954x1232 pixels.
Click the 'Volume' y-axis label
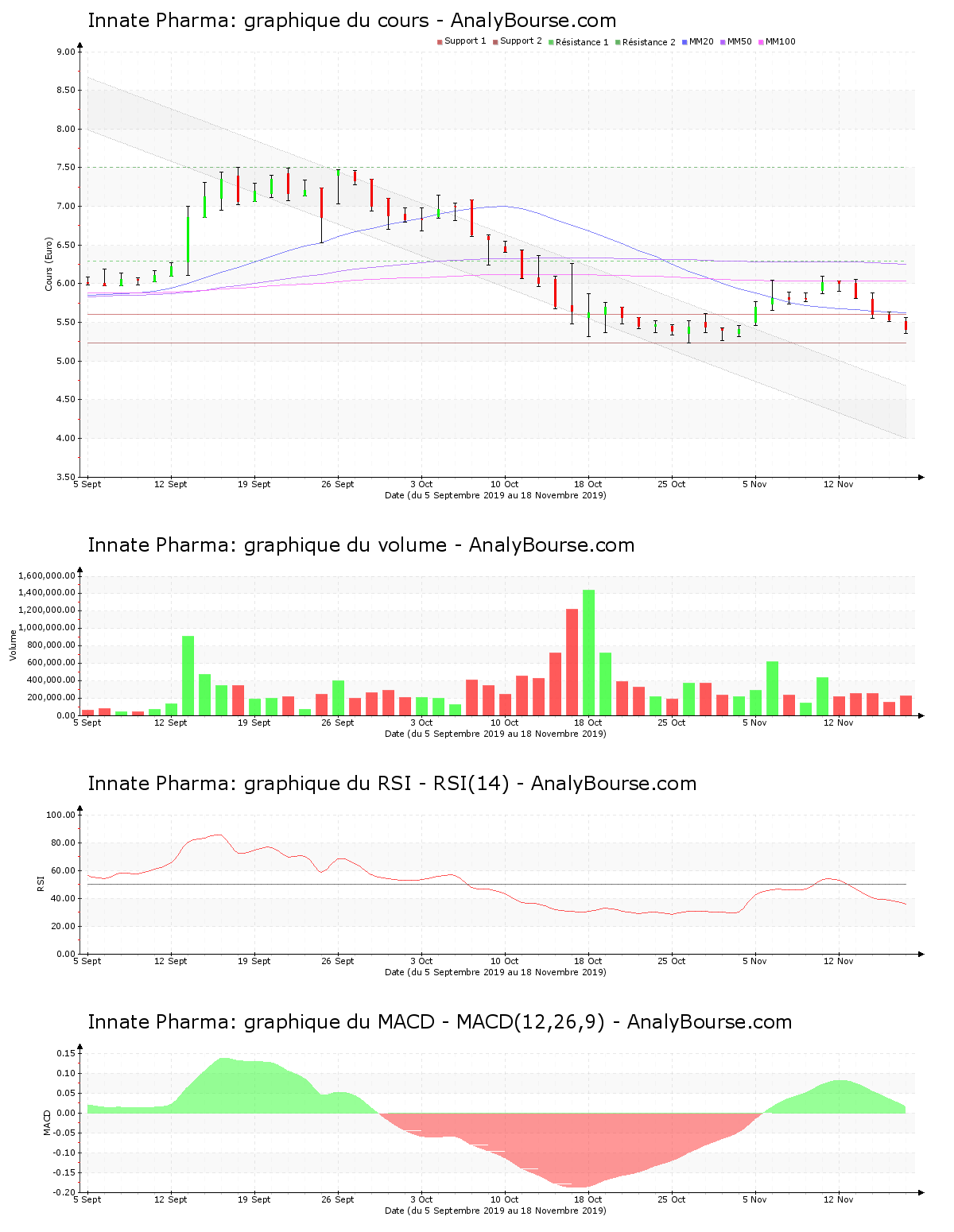[13, 645]
